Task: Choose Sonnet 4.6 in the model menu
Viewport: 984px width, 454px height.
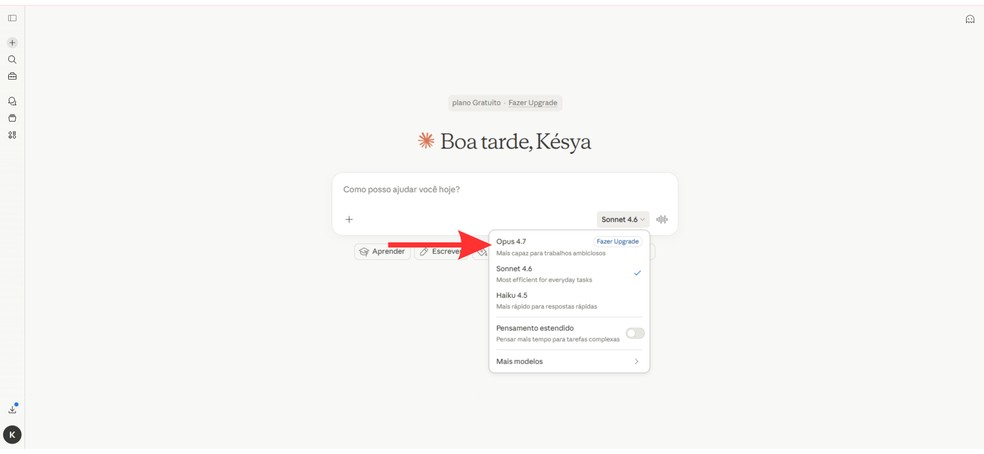Action: (569, 273)
